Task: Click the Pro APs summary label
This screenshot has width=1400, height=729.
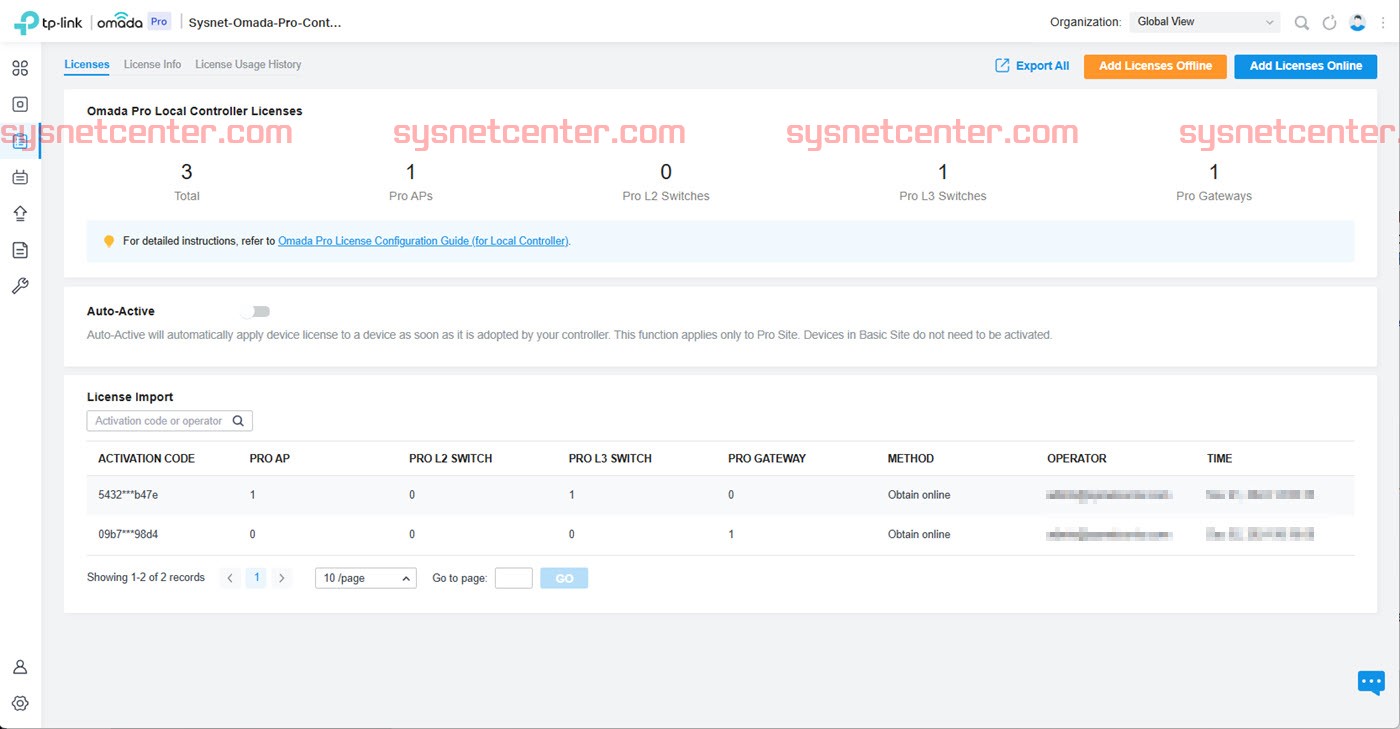Action: [411, 196]
